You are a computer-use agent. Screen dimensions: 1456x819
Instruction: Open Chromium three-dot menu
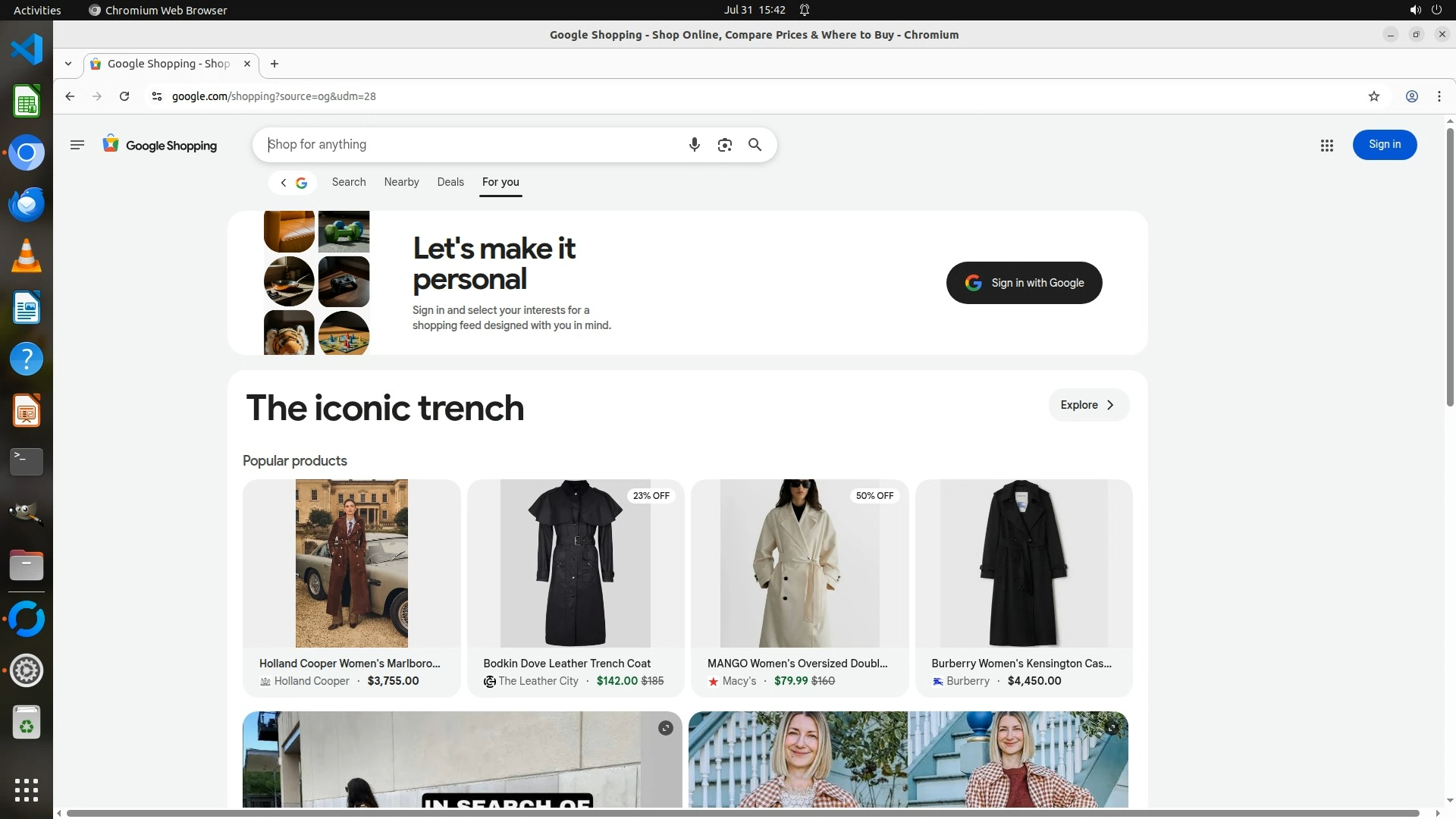[1439, 96]
